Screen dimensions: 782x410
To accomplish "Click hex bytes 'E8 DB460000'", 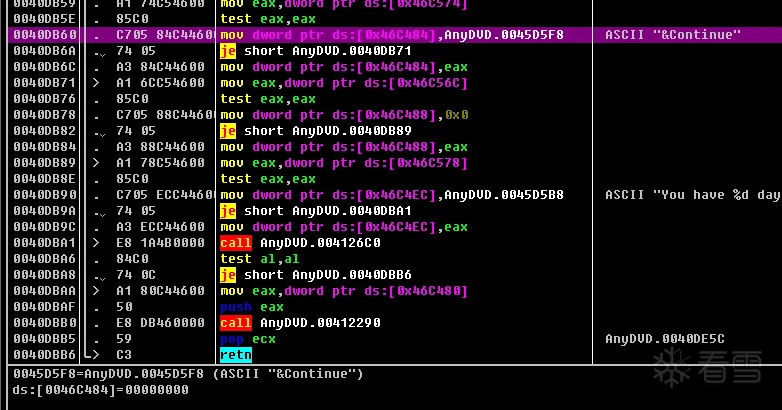I will (160, 322).
